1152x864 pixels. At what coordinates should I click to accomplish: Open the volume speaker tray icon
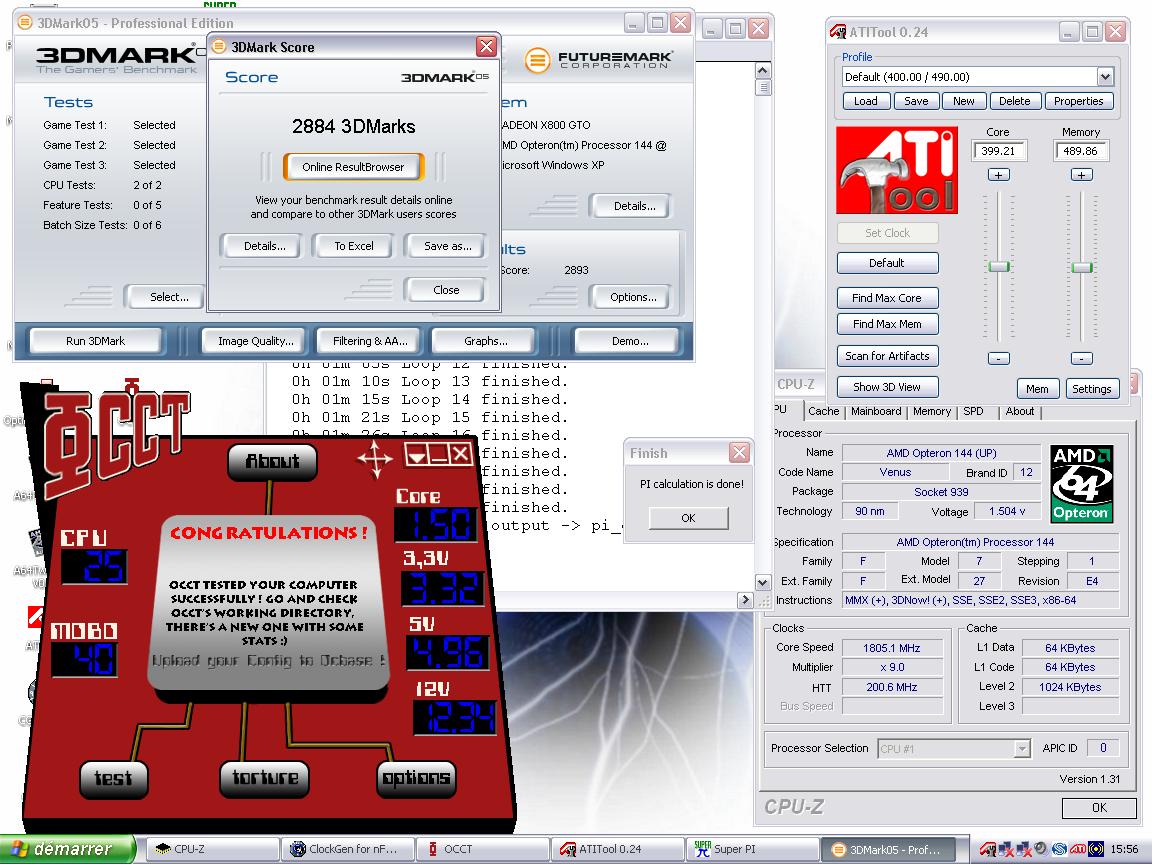pos(1042,849)
